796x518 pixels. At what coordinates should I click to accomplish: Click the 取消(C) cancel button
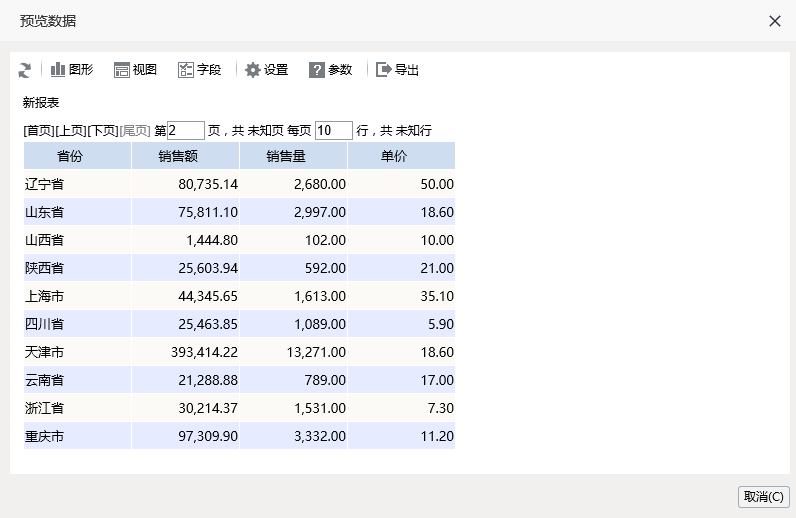pyautogui.click(x=764, y=497)
